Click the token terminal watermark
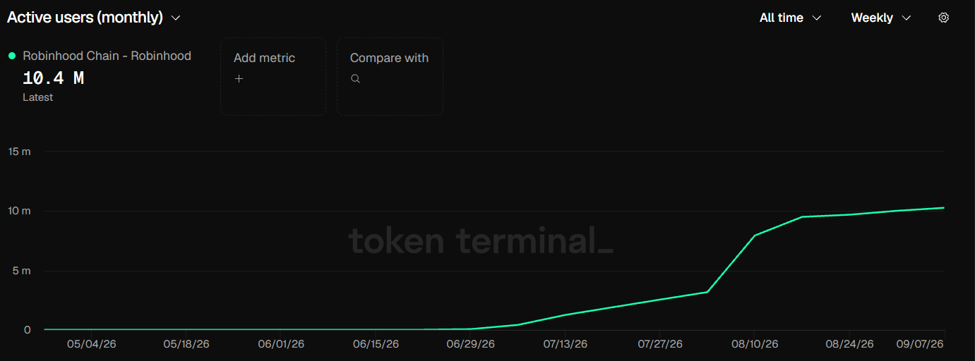975x361 pixels. click(x=481, y=240)
